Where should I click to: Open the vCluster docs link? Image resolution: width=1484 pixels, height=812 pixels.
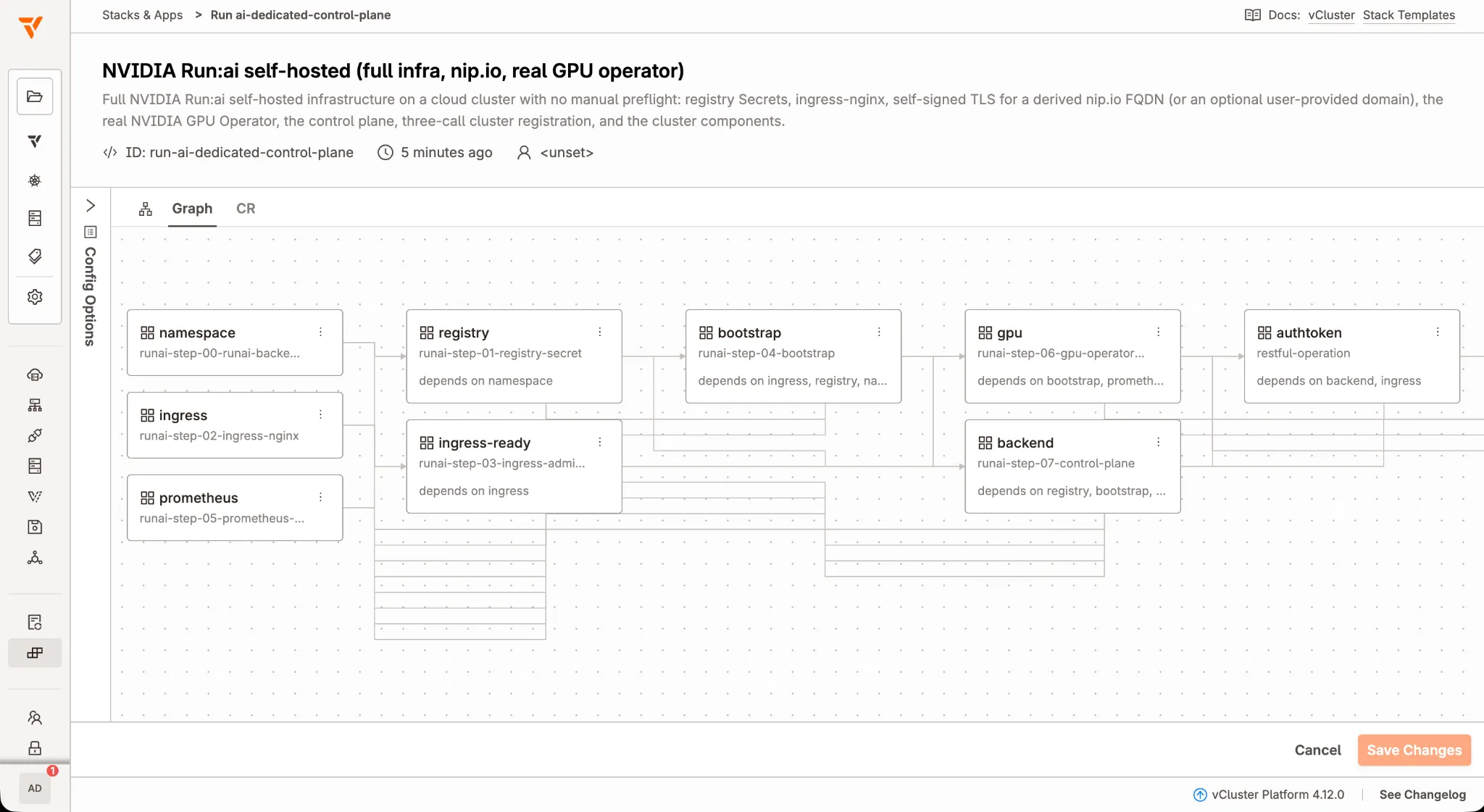(x=1331, y=15)
